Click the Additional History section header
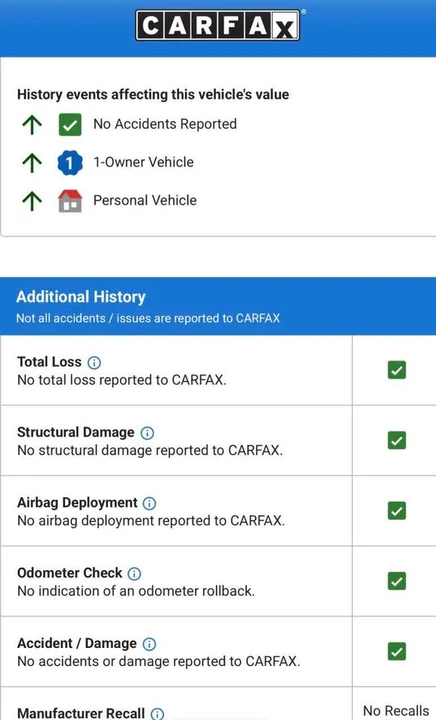 [218, 306]
